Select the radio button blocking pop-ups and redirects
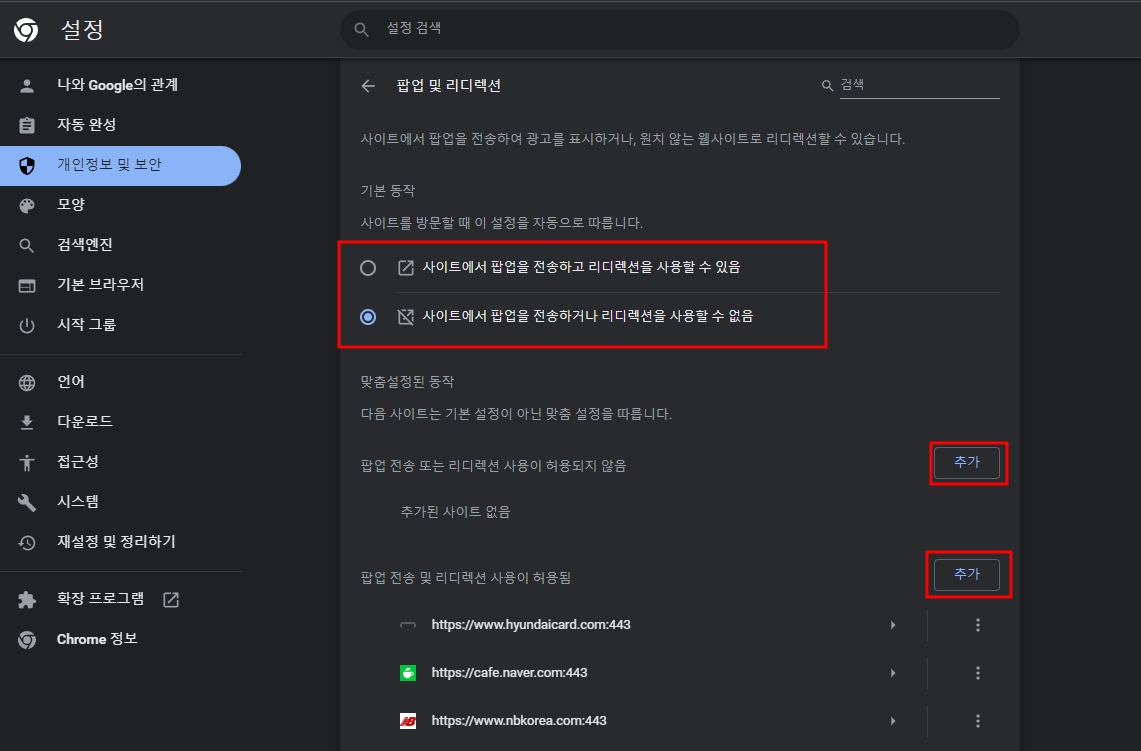This screenshot has height=751, width=1141. [x=368, y=316]
